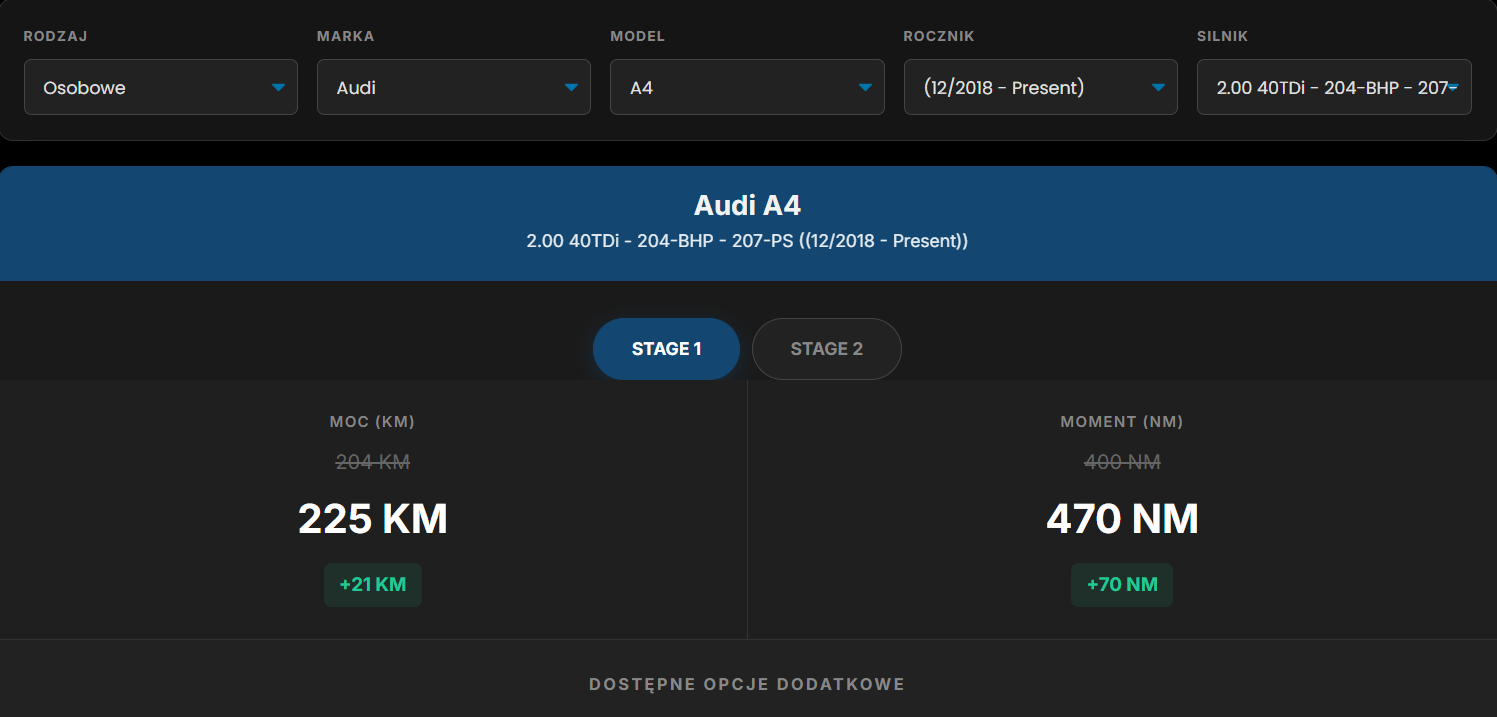The image size is (1497, 717).
Task: Click the DOSTĘPNE OPCJE DODATKOWE heading
Action: point(747,684)
